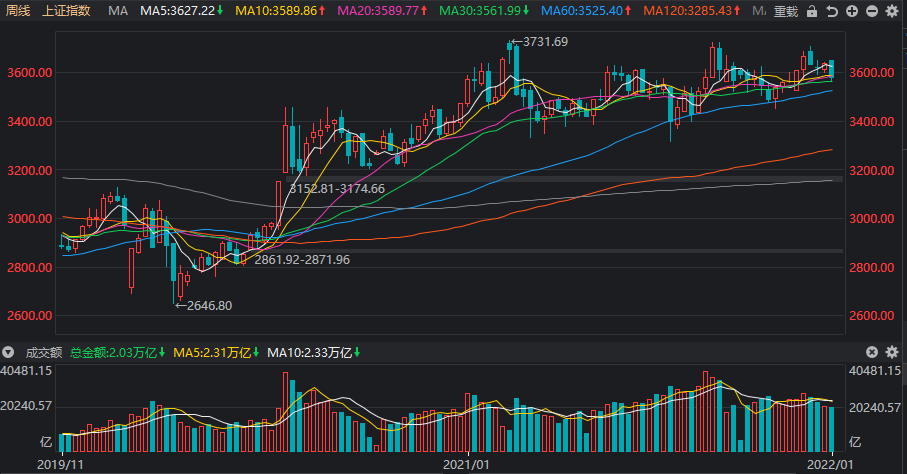Click the MA60 indicator label

pyautogui.click(x=586, y=10)
